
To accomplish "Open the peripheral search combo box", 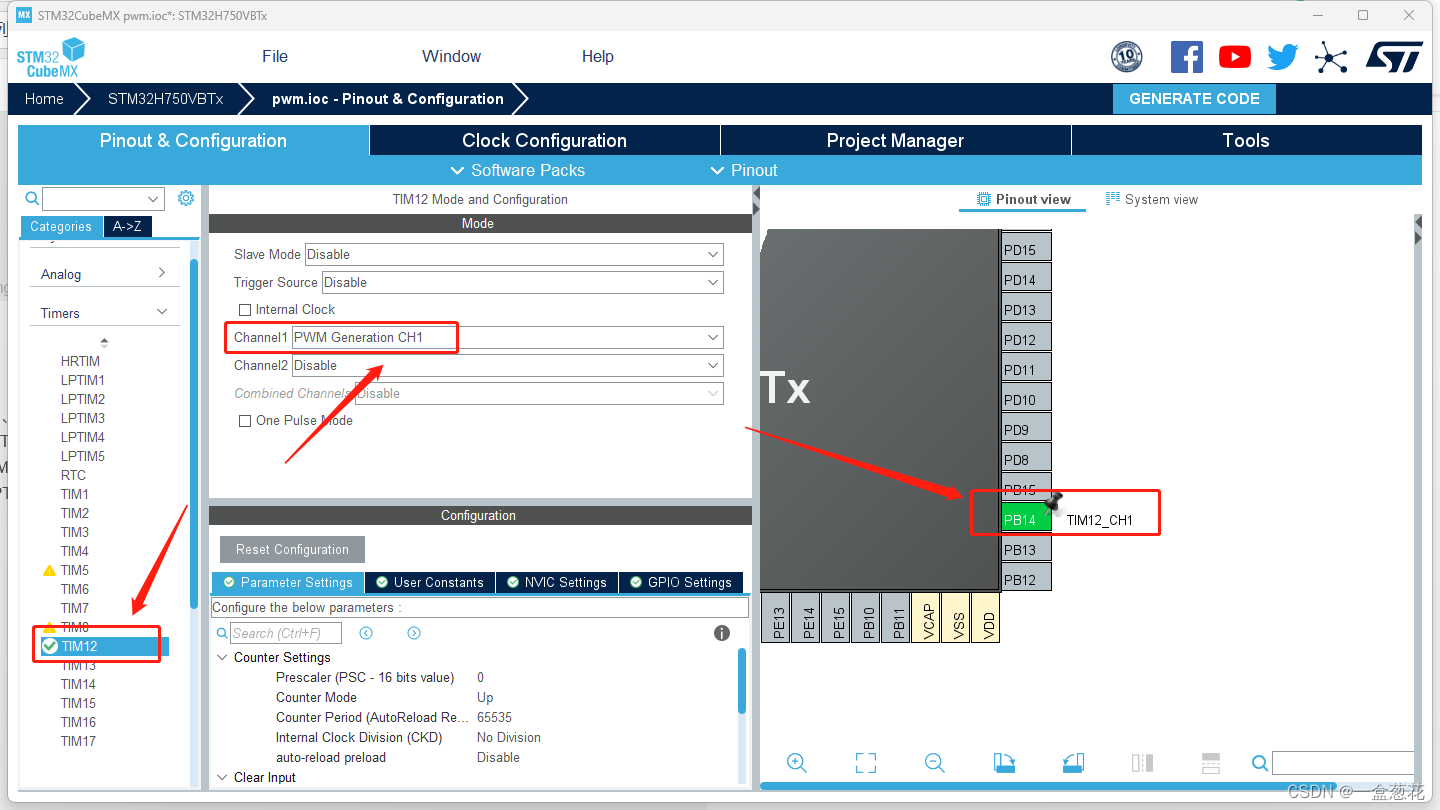I will [103, 198].
